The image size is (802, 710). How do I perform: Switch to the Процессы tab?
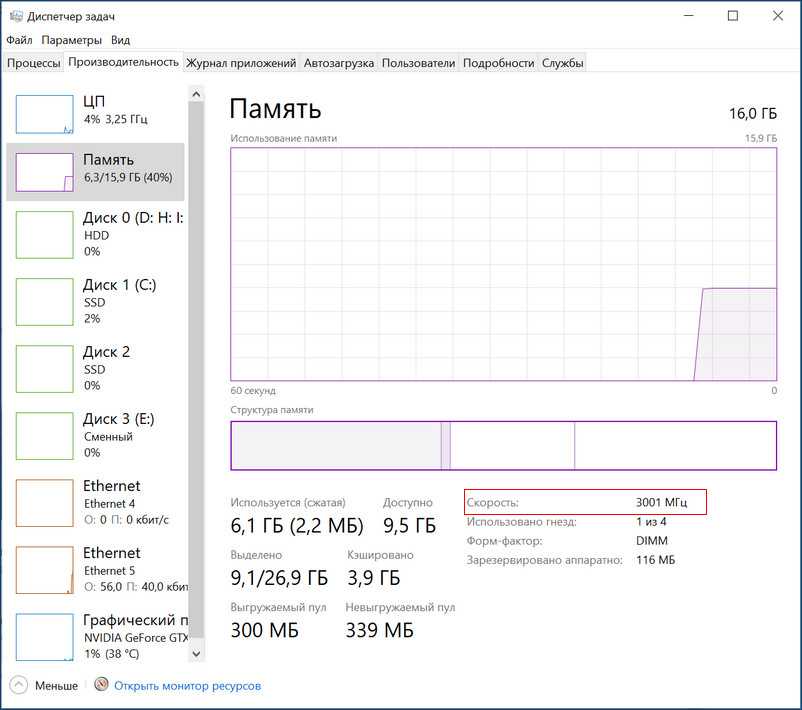click(x=33, y=63)
